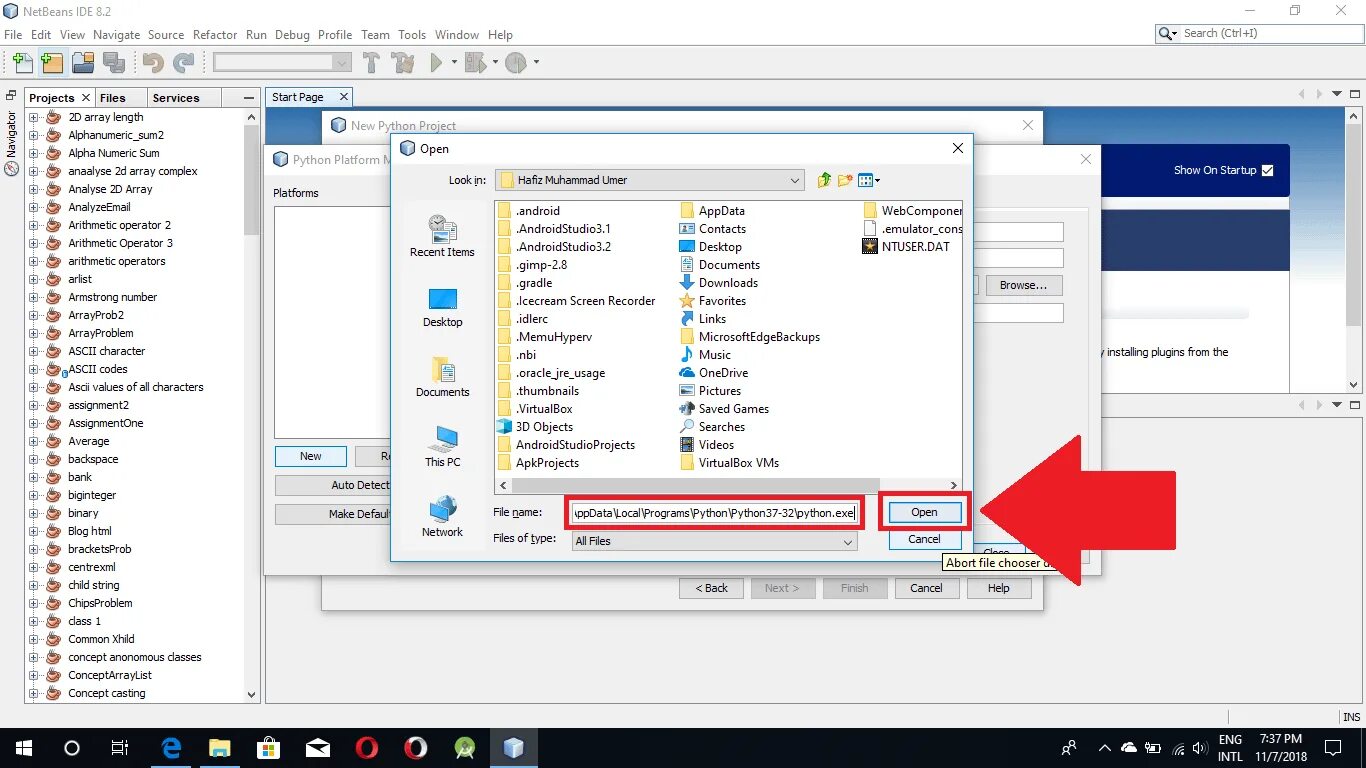Click Cancel in New Python Project wizard
Image resolution: width=1366 pixels, height=768 pixels.
click(926, 588)
